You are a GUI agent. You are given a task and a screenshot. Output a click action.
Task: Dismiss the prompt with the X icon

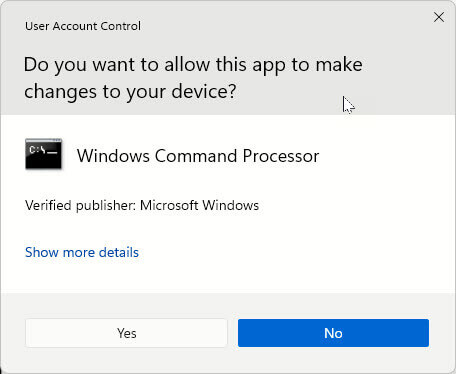pyautogui.click(x=439, y=17)
